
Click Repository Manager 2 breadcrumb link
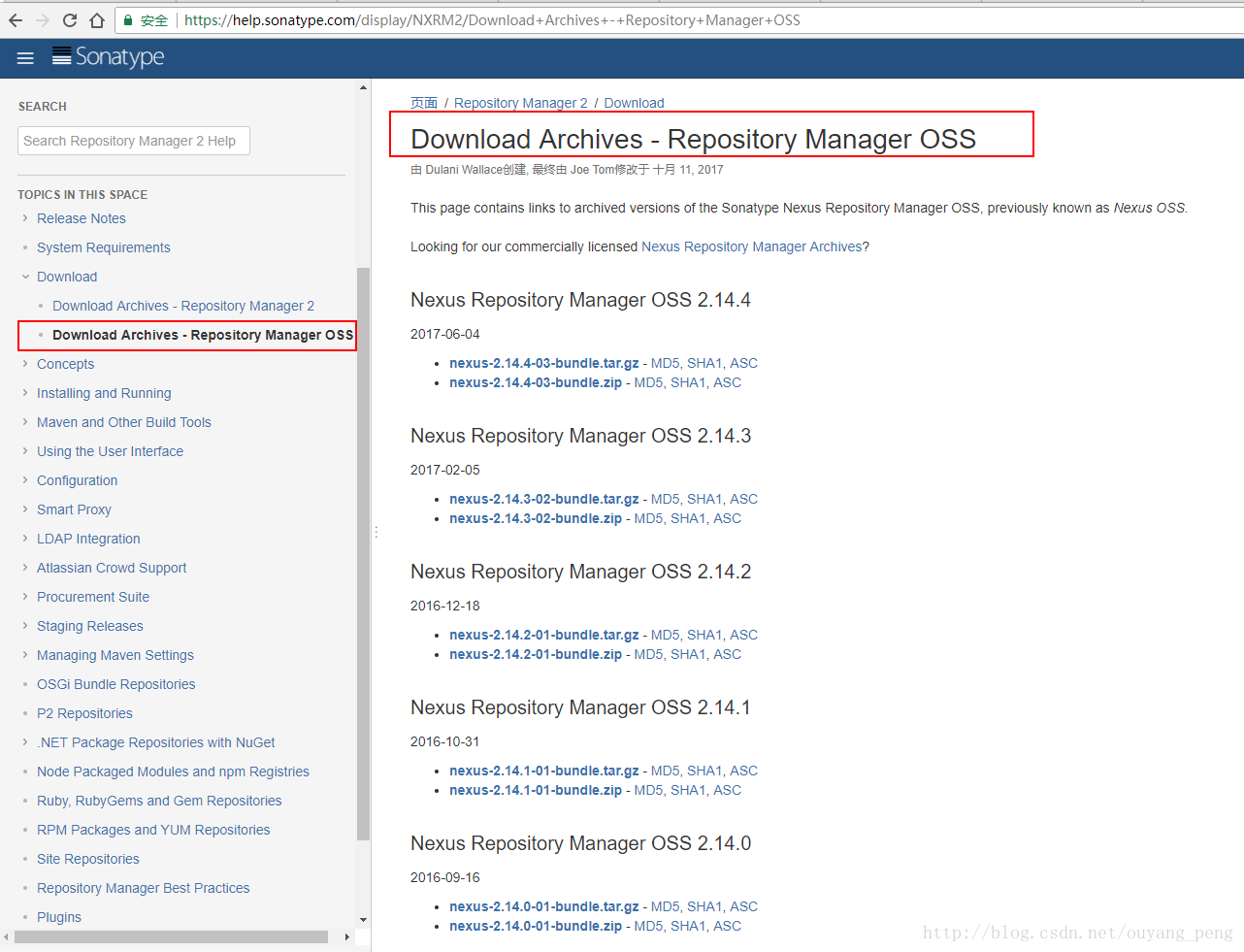click(x=521, y=103)
